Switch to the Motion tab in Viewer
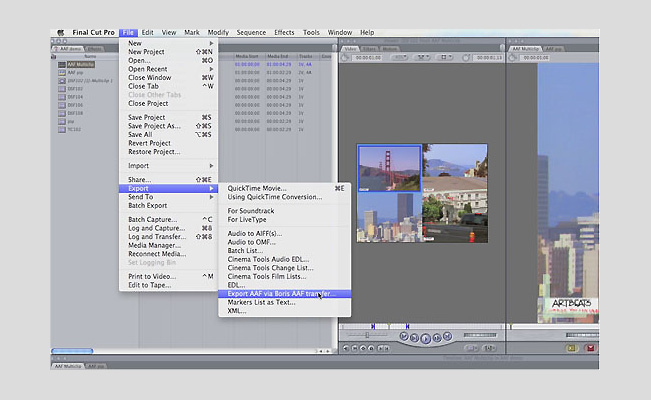651x400 pixels. (389, 49)
